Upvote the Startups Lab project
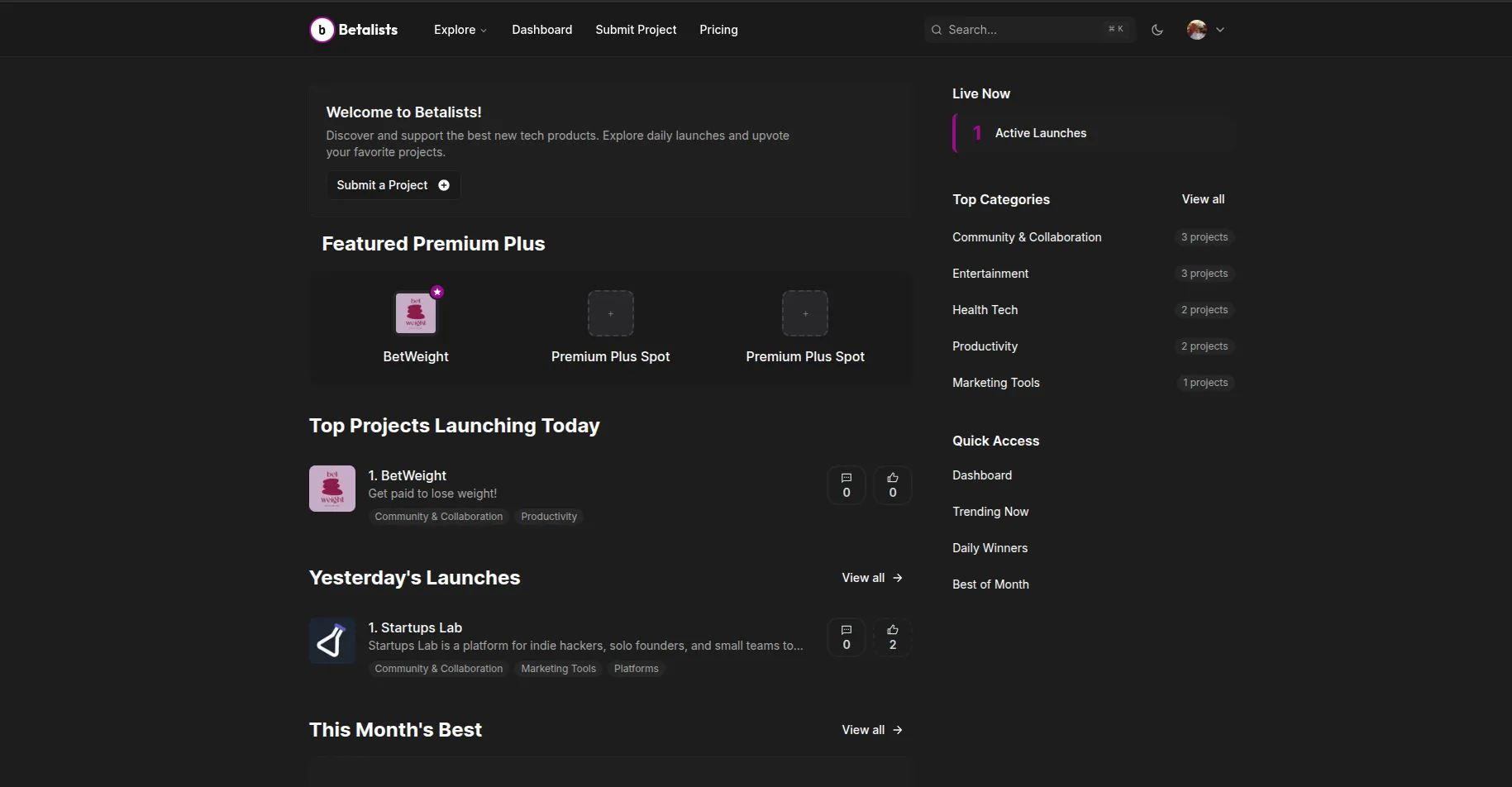 point(892,637)
